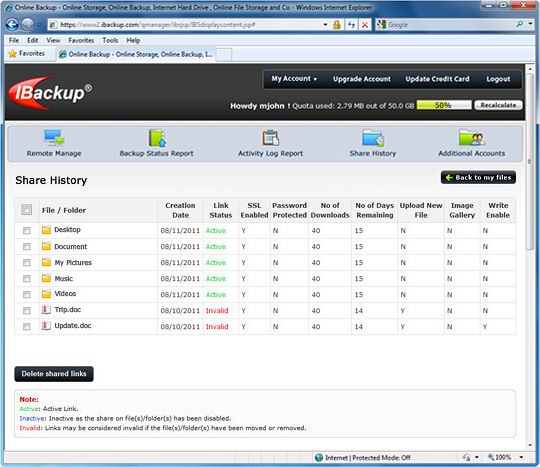Open the View menu
The height and width of the screenshot is (467, 540).
53,41
